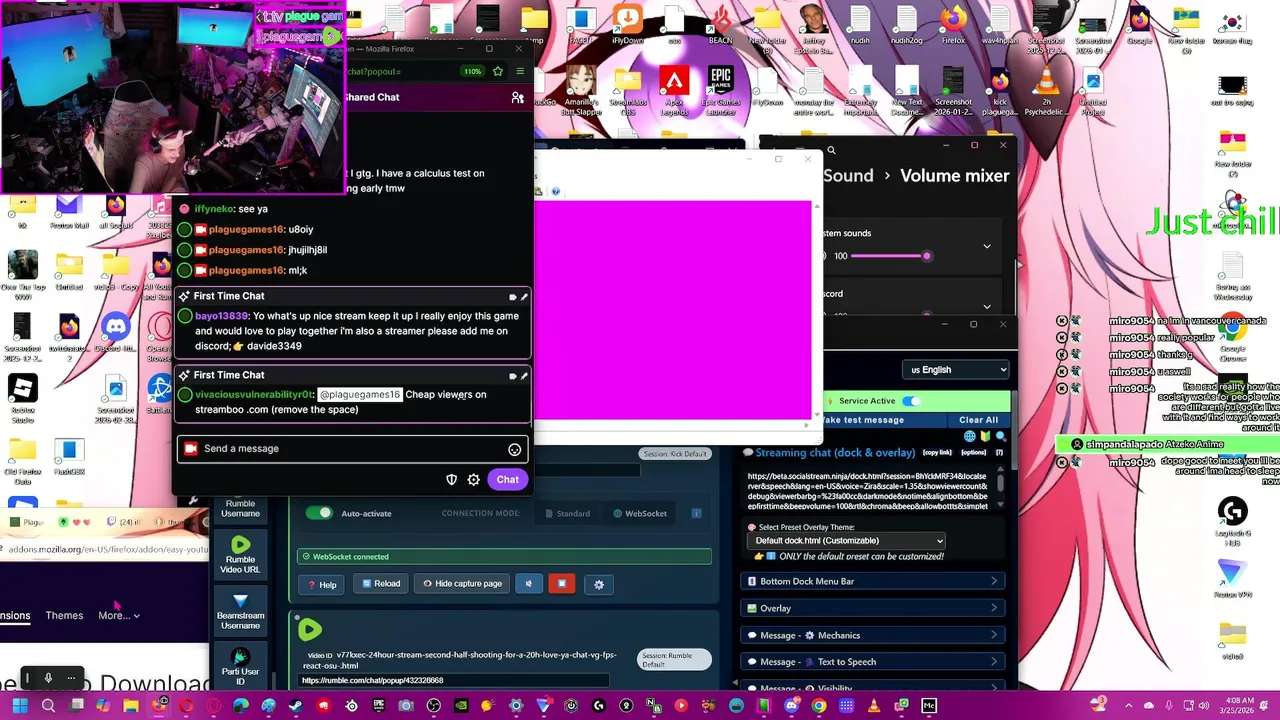Bookmark page with Firefox star icon
Screen dimensions: 1280x720
[498, 71]
